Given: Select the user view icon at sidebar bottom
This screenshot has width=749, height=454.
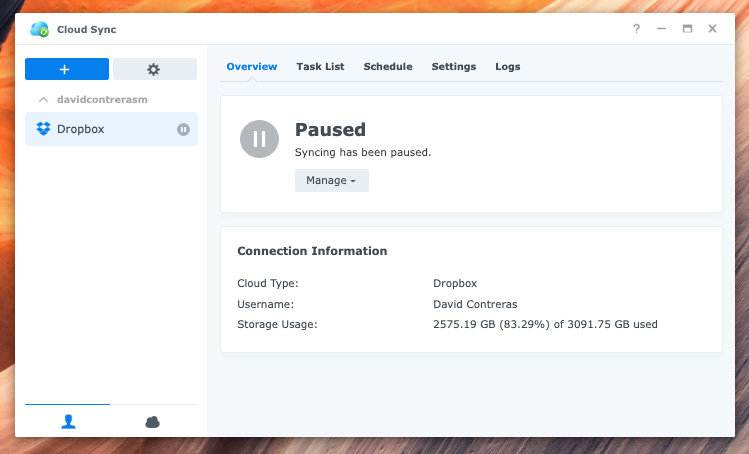Looking at the screenshot, I should (x=68, y=422).
